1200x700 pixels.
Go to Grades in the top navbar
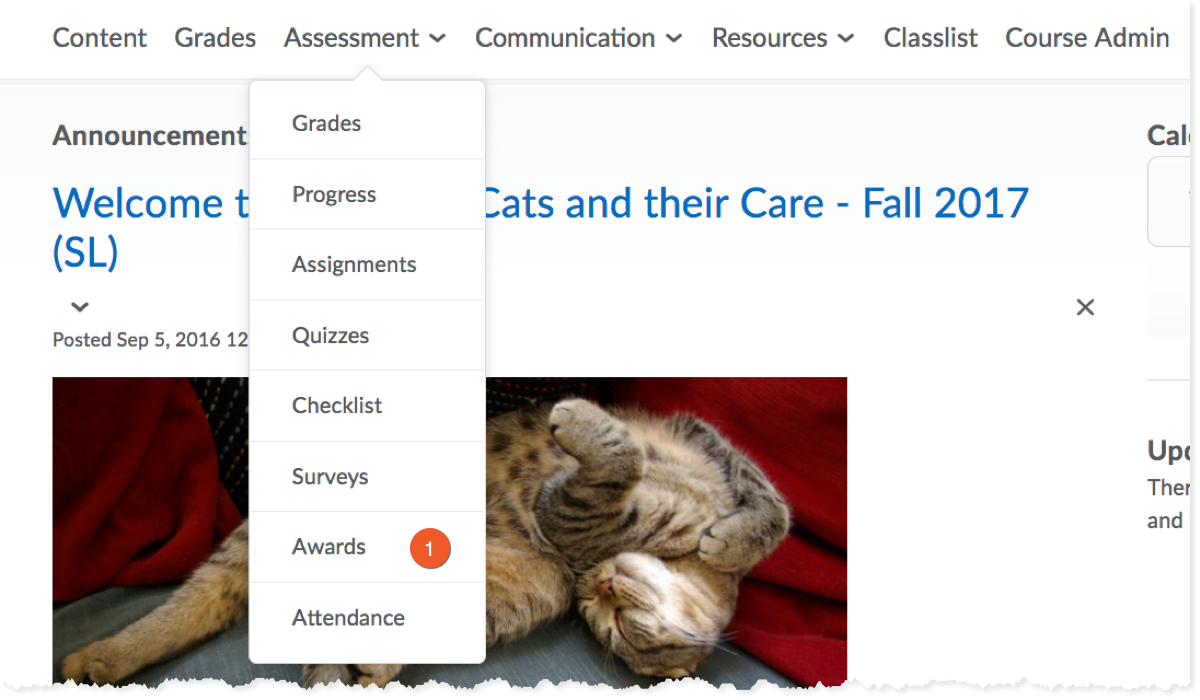tap(215, 38)
